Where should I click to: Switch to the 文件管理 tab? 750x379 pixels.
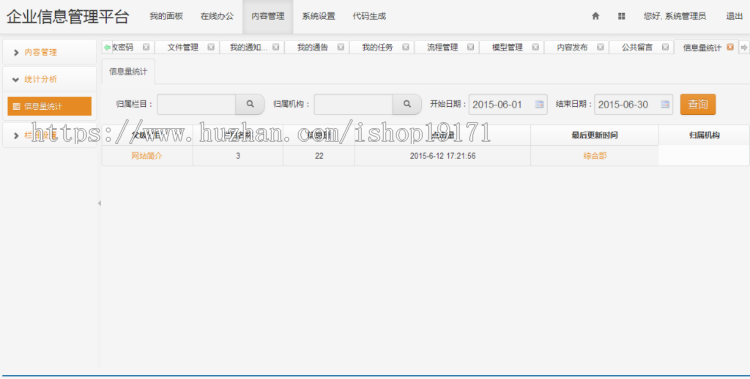pyautogui.click(x=183, y=47)
